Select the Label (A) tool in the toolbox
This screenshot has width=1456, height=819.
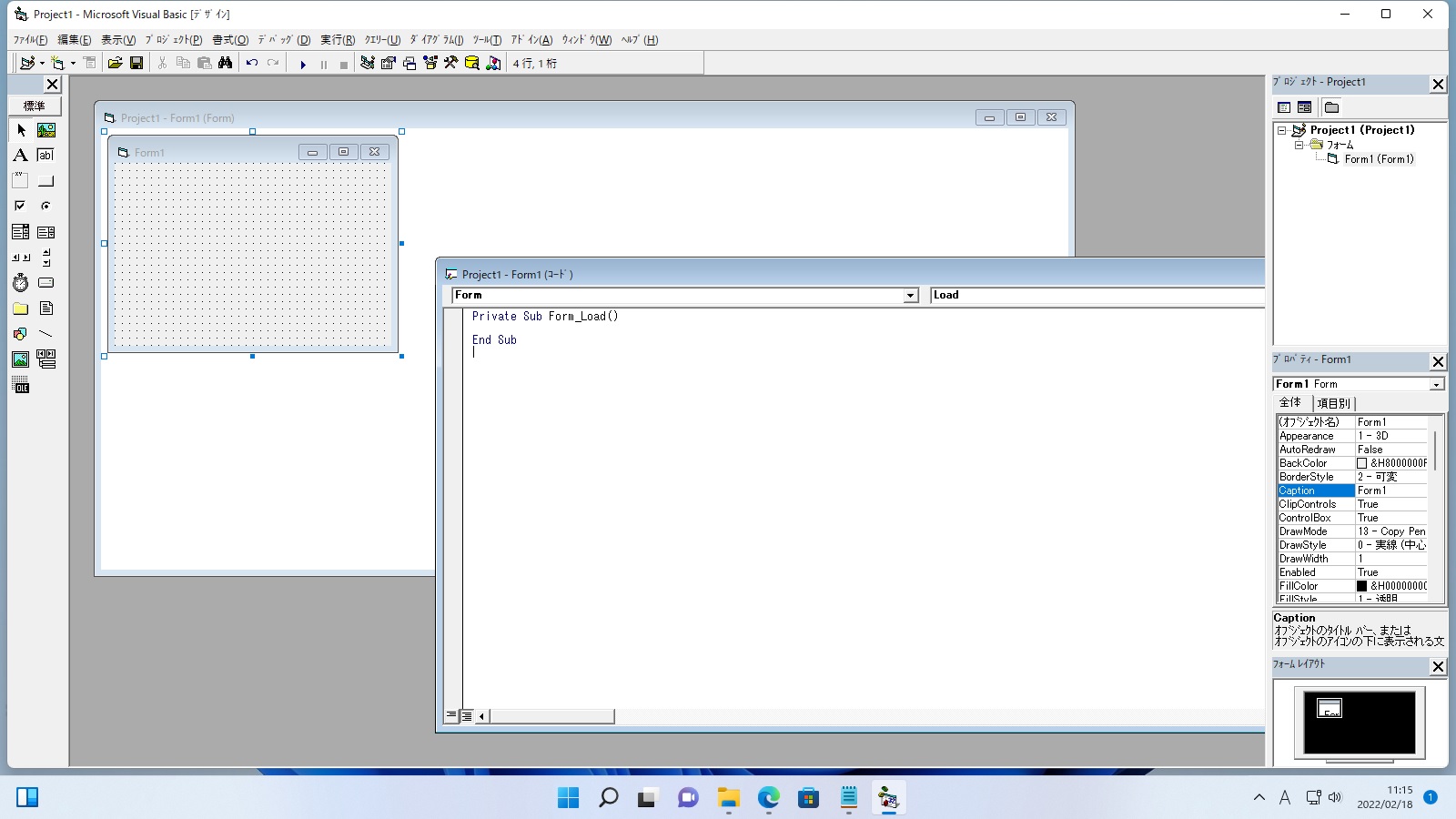click(x=21, y=156)
